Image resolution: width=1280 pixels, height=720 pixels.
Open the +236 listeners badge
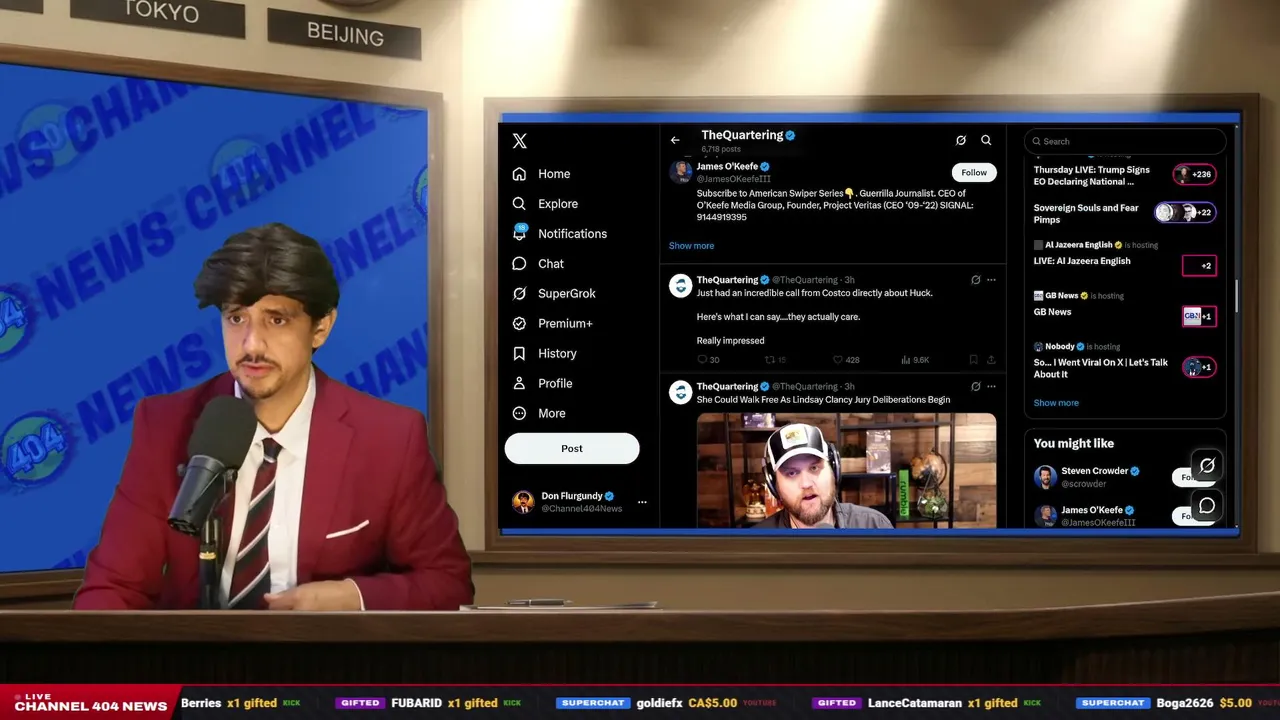point(1195,174)
